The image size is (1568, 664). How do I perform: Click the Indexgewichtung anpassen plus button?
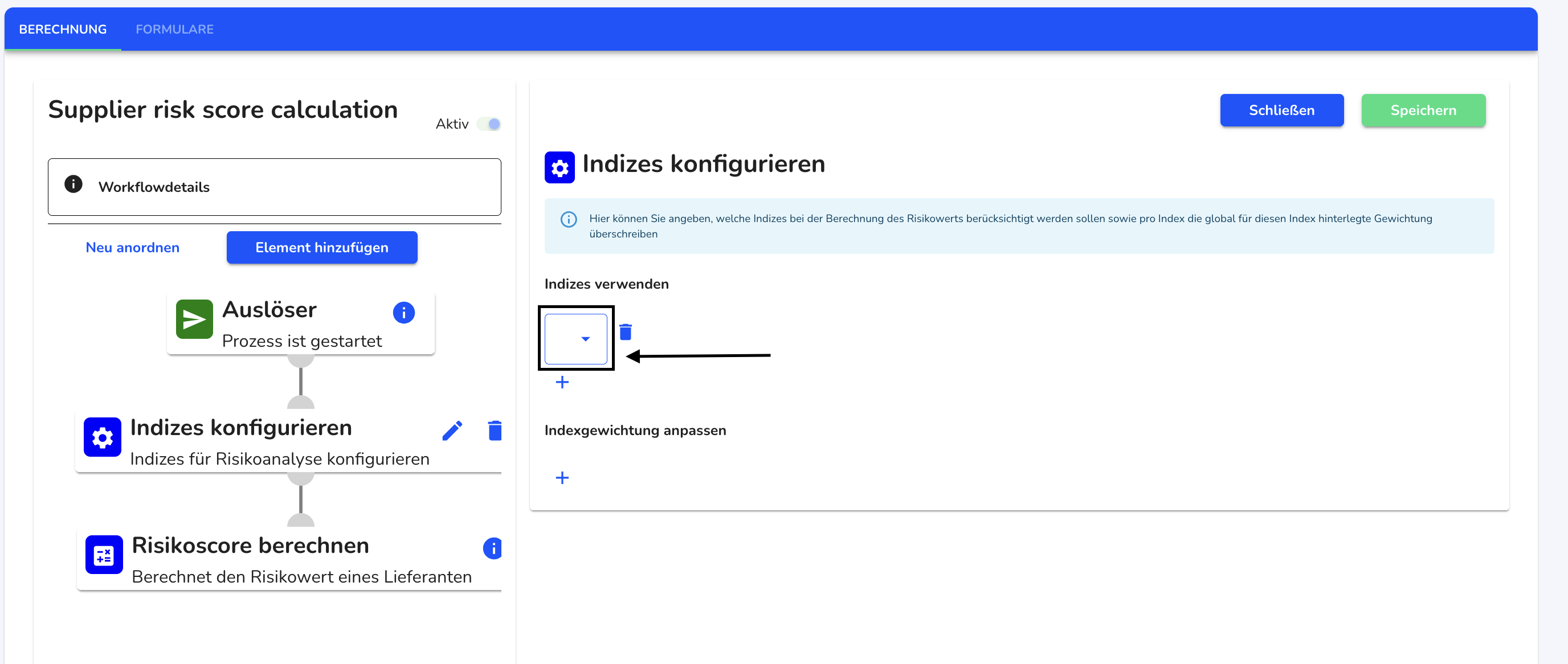(562, 476)
